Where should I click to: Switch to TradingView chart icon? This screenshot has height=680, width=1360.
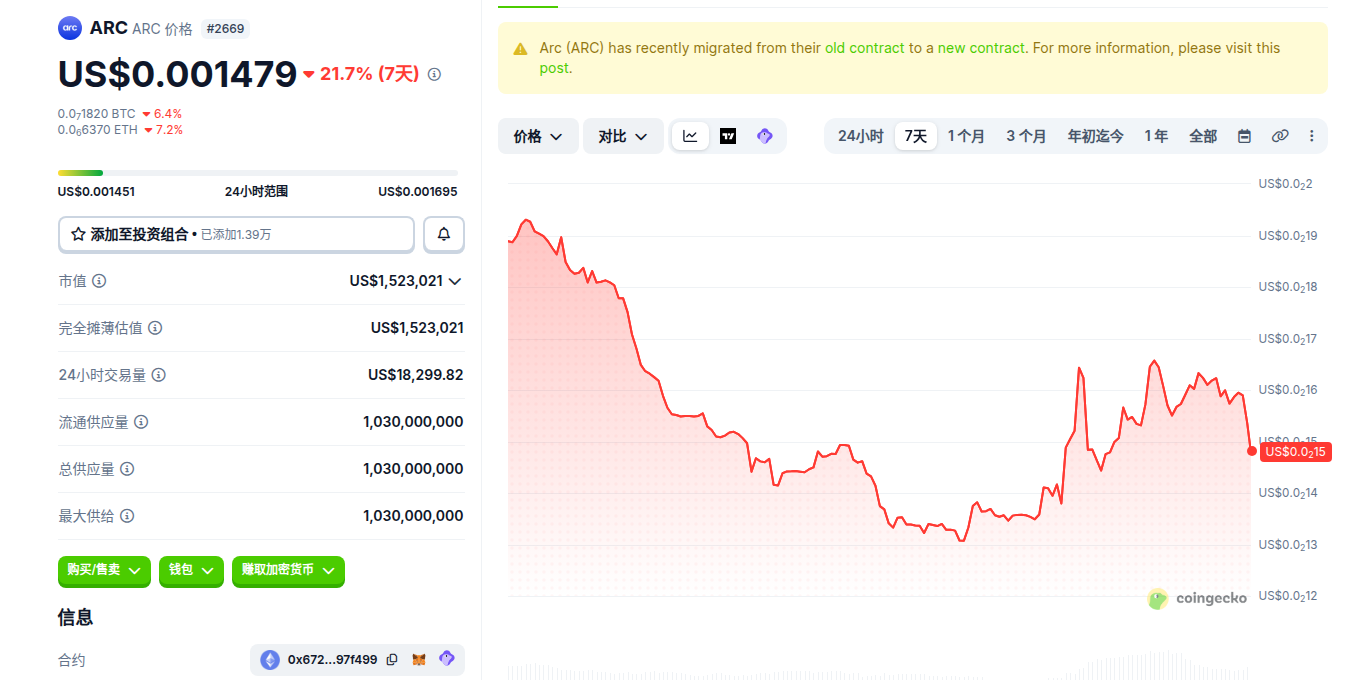[x=728, y=136]
